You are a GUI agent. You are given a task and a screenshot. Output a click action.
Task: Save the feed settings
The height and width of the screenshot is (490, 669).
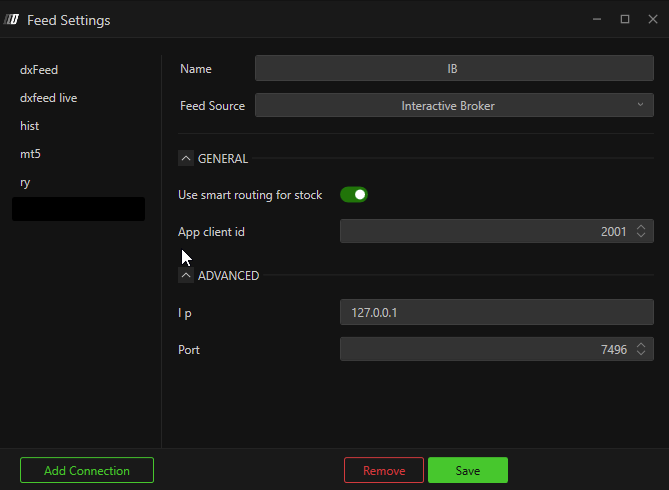[x=467, y=470]
